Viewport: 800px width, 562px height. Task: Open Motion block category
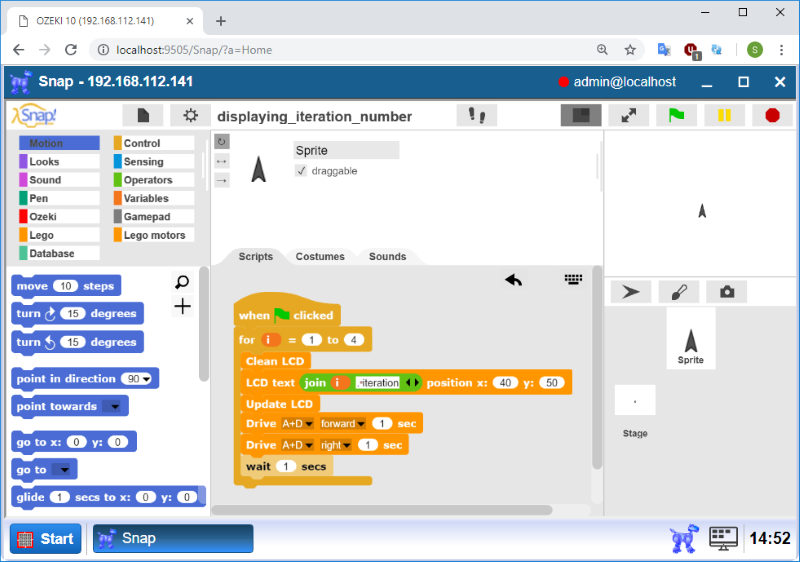(x=59, y=143)
